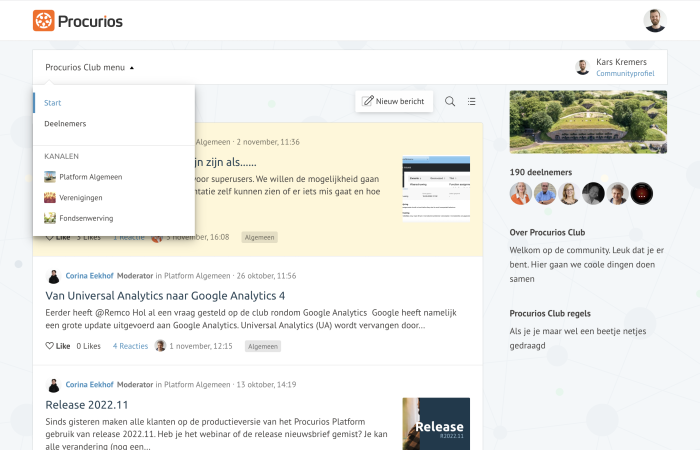This screenshot has width=700, height=450.
Task: Open the screenshot thumbnail in highlighted post
Action: [x=436, y=188]
